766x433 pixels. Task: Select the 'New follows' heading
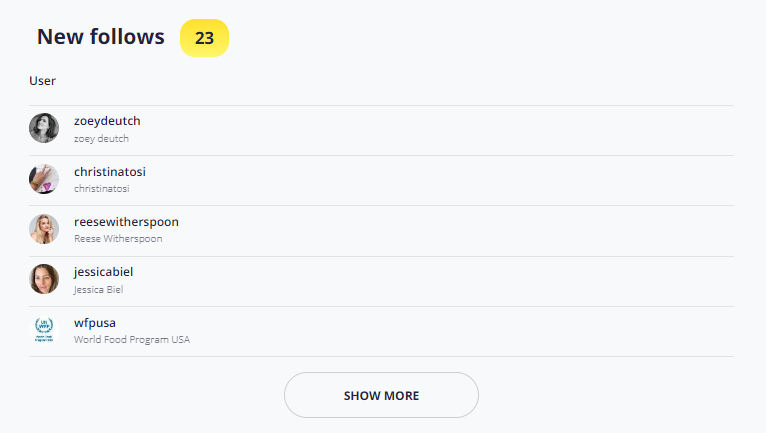[x=101, y=37]
